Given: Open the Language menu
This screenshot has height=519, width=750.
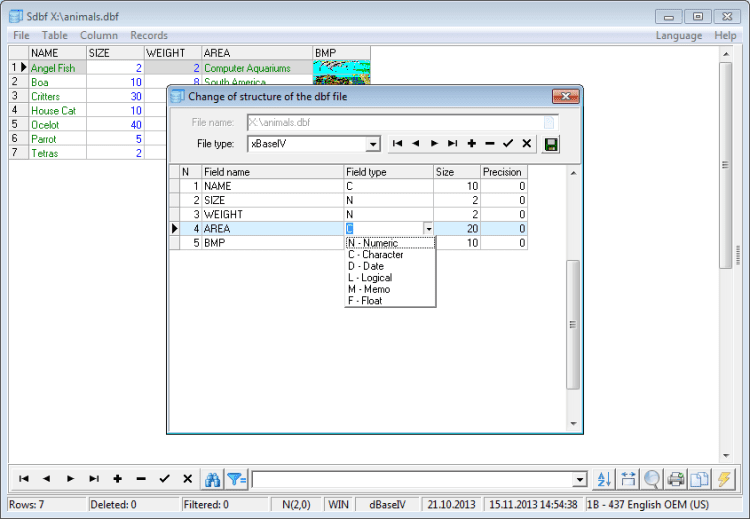Looking at the screenshot, I should [678, 35].
